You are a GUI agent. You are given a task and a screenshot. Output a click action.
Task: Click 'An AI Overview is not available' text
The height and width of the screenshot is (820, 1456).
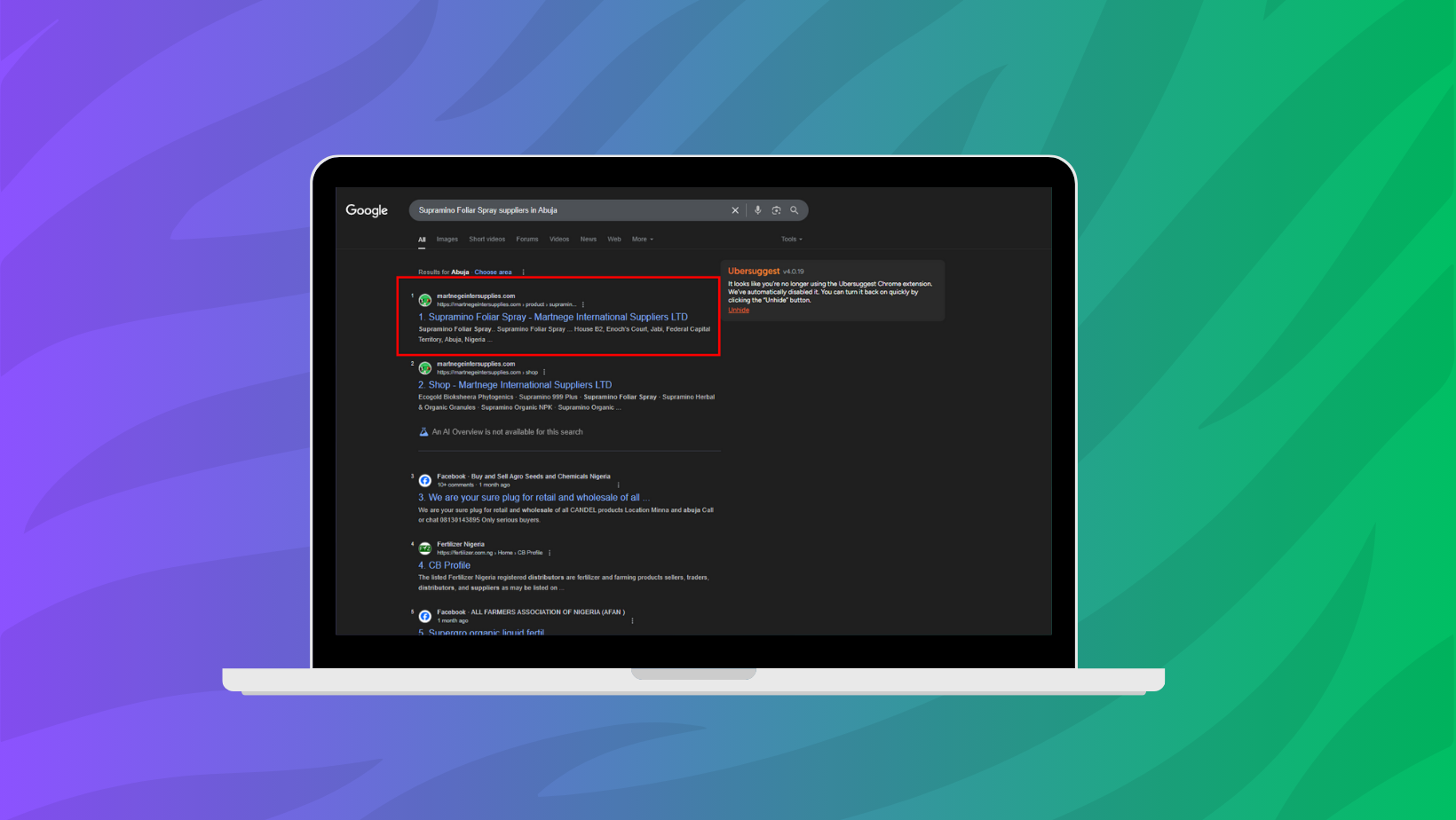[x=508, y=432]
